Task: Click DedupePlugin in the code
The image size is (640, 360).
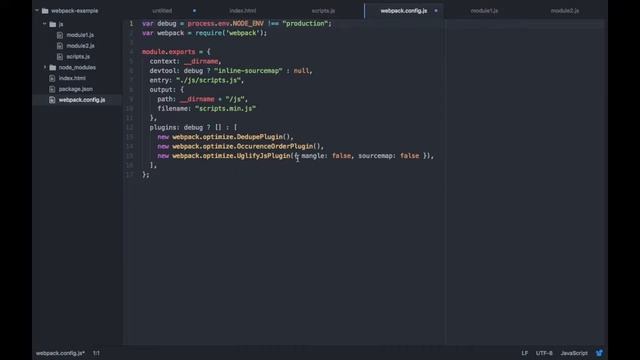Action: click(x=260, y=137)
